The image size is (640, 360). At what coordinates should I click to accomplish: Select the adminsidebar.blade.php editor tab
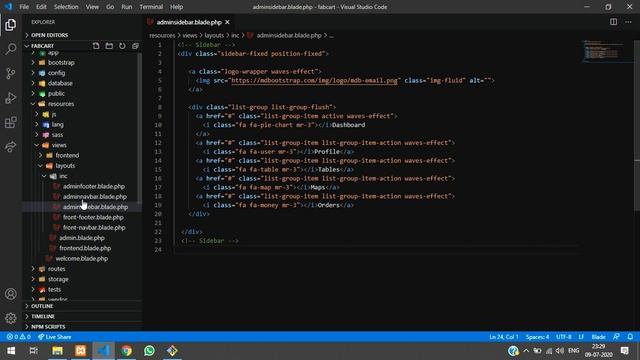pos(189,22)
